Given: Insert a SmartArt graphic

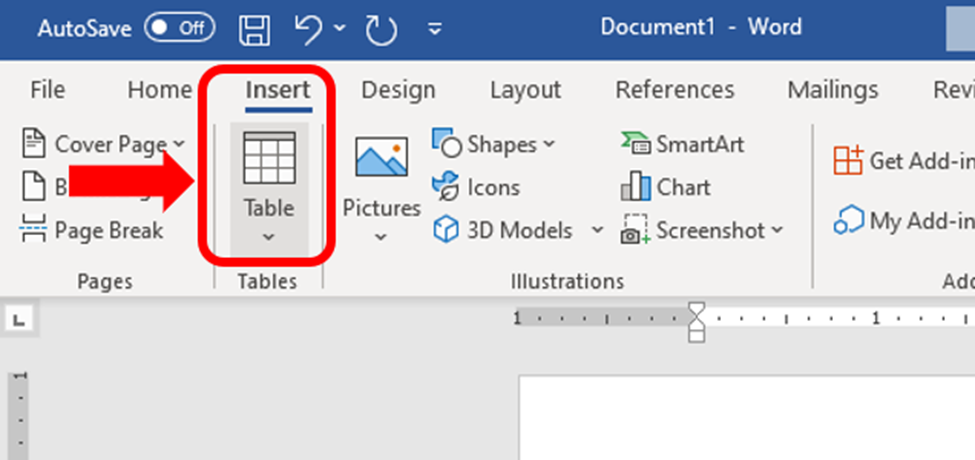Looking at the screenshot, I should click(x=682, y=144).
